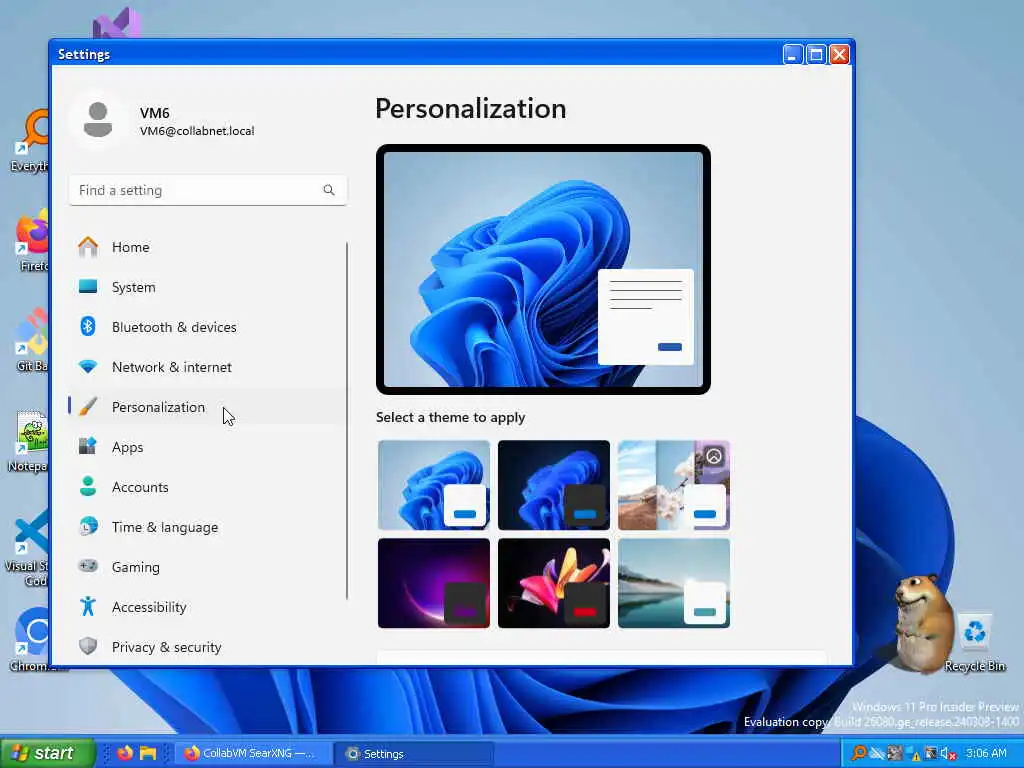Select the Visual Studio desktop icon
Image resolution: width=1024 pixels, height=768 pixels.
click(x=116, y=24)
